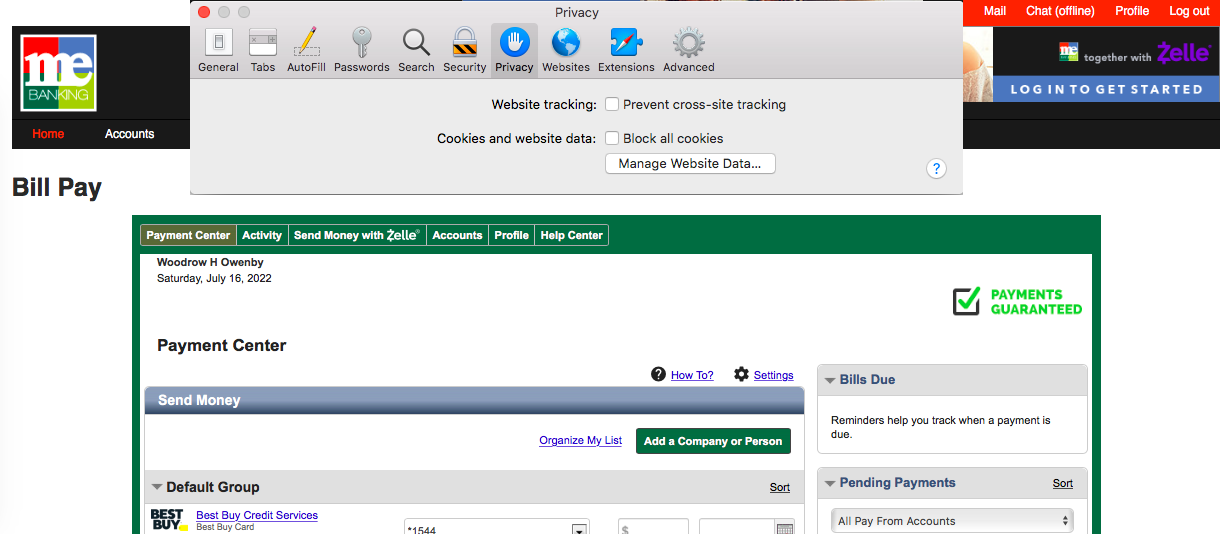Open Websites preferences pane
Image resolution: width=1230 pixels, height=534 pixels.
(x=566, y=50)
